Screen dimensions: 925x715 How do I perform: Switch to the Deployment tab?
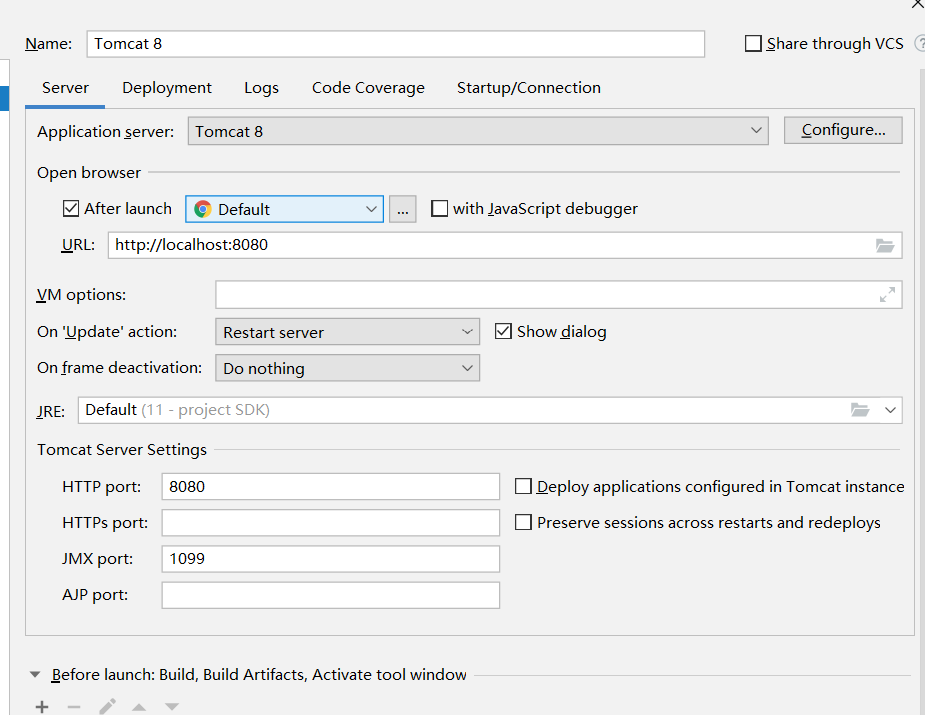point(166,88)
